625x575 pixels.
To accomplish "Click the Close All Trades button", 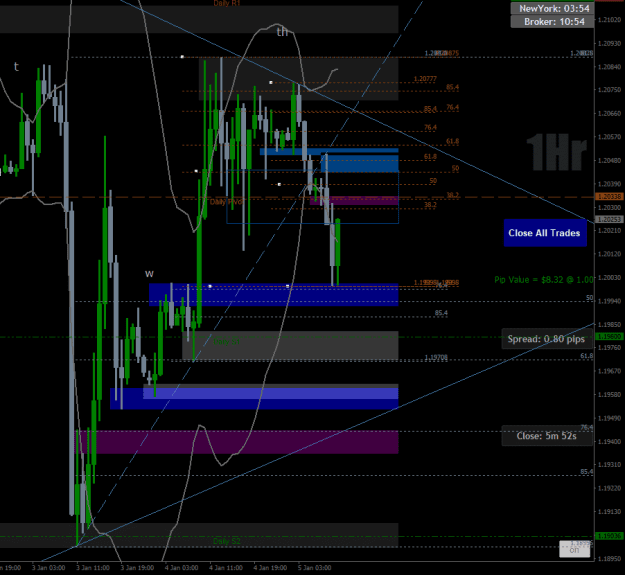I will pyautogui.click(x=545, y=233).
